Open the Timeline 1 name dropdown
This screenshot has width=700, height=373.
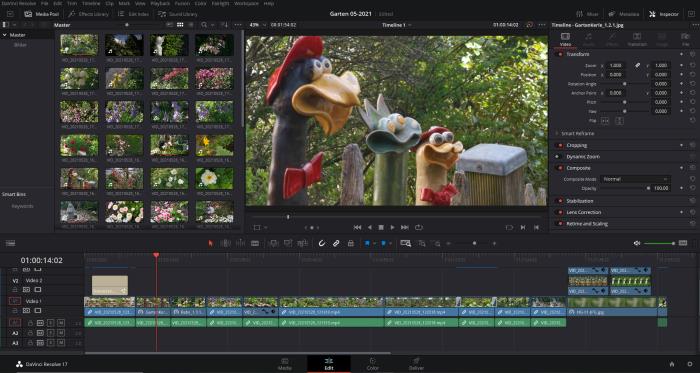coord(396,25)
